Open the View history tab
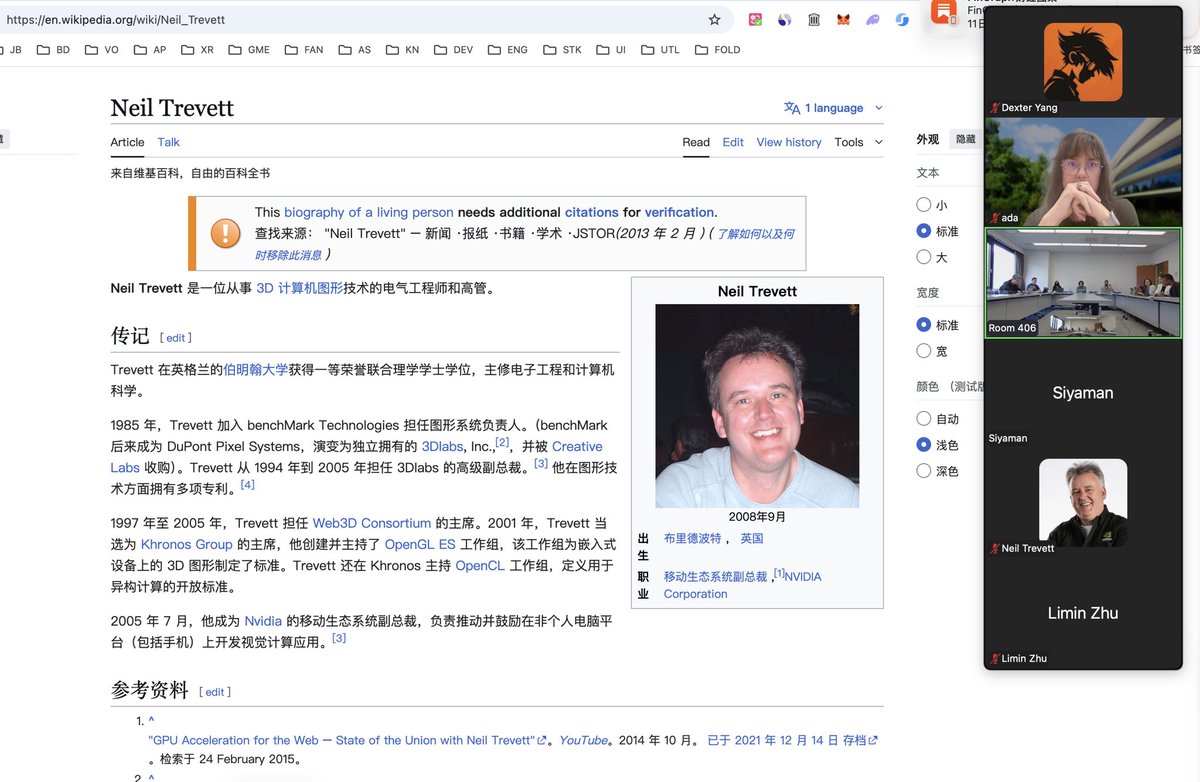Viewport: 1200px width, 782px height. (789, 142)
